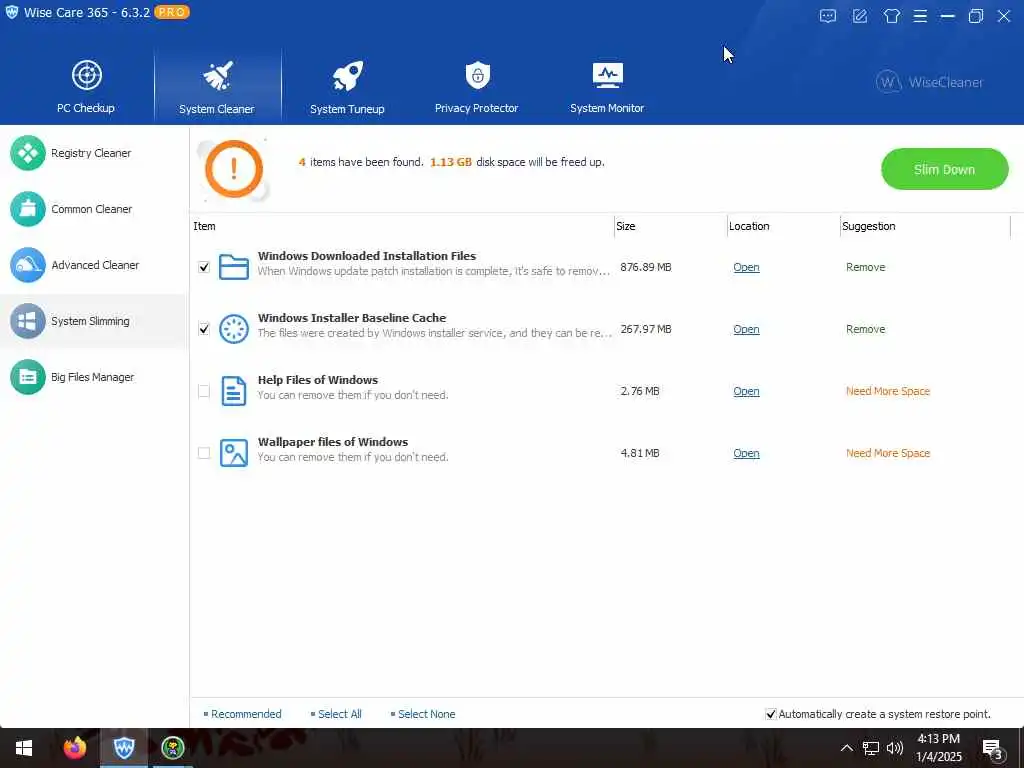Sort by the Item column header

pyautogui.click(x=204, y=226)
